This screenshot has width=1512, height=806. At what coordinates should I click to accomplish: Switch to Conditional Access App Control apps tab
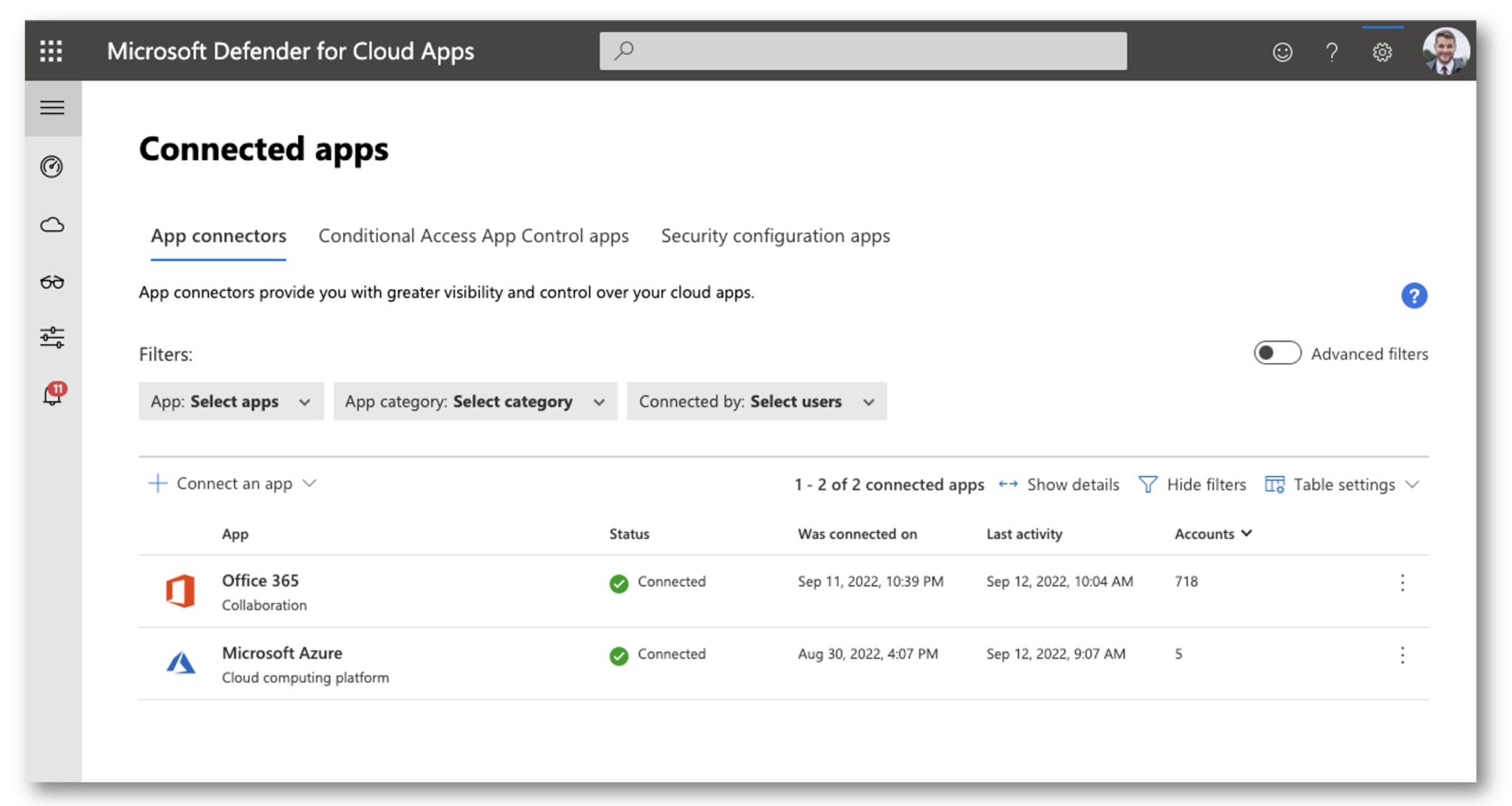(473, 236)
